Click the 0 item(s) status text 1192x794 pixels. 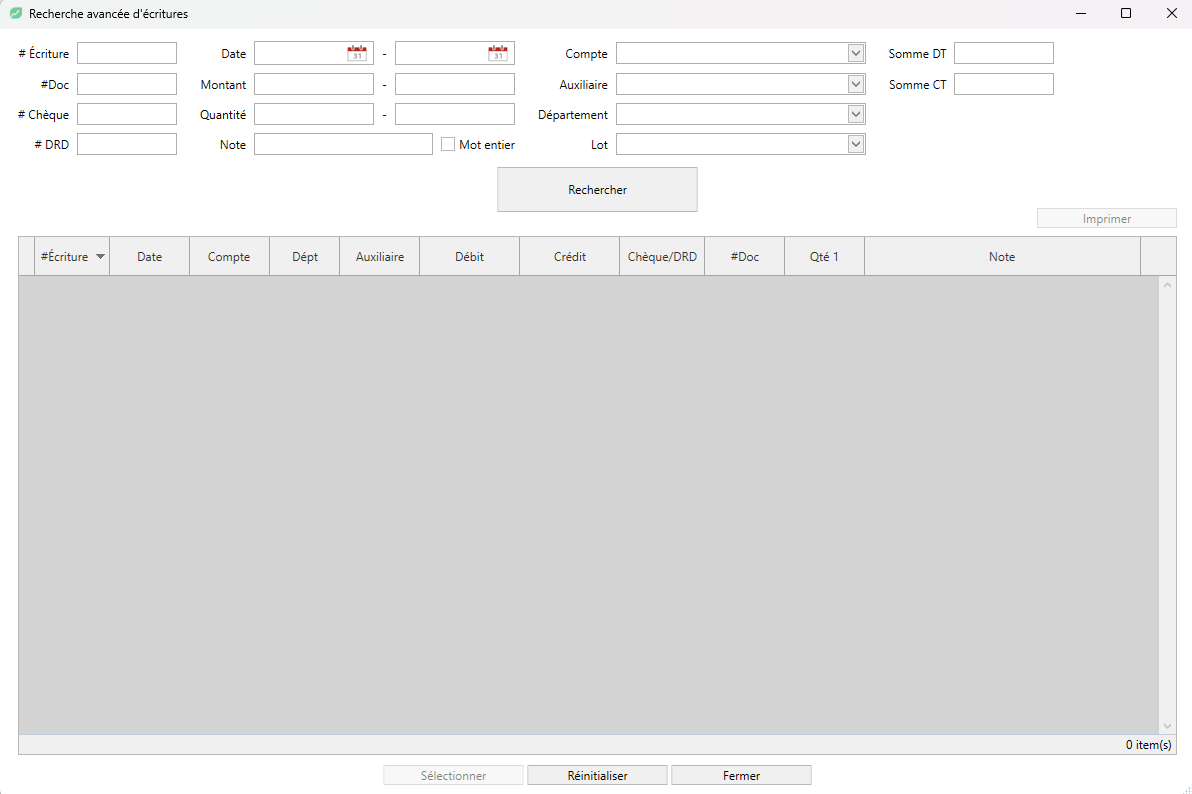pyautogui.click(x=1149, y=745)
